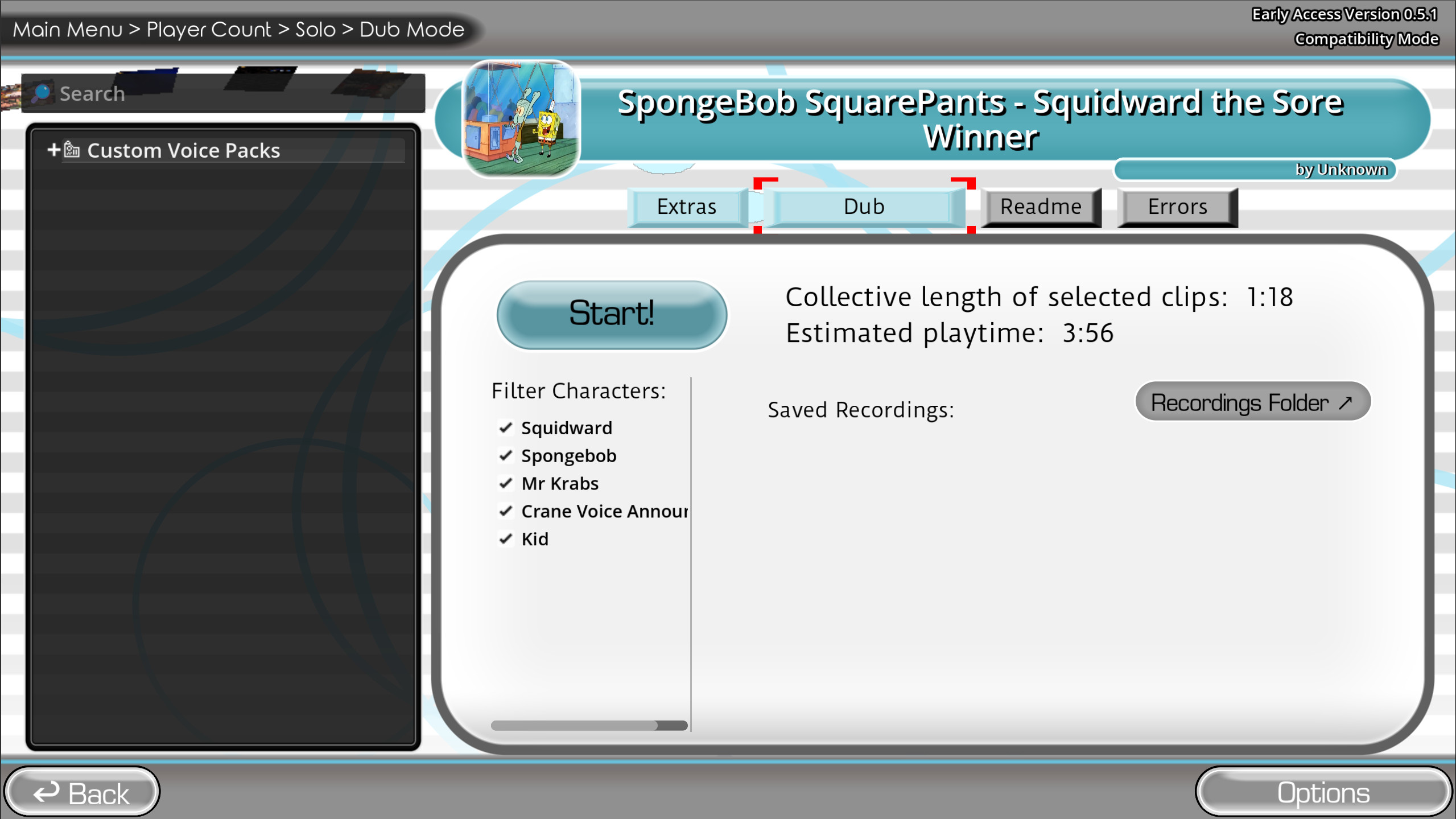Screen dimensions: 1456x819
Task: Open the Recordings Folder
Action: point(1253,402)
